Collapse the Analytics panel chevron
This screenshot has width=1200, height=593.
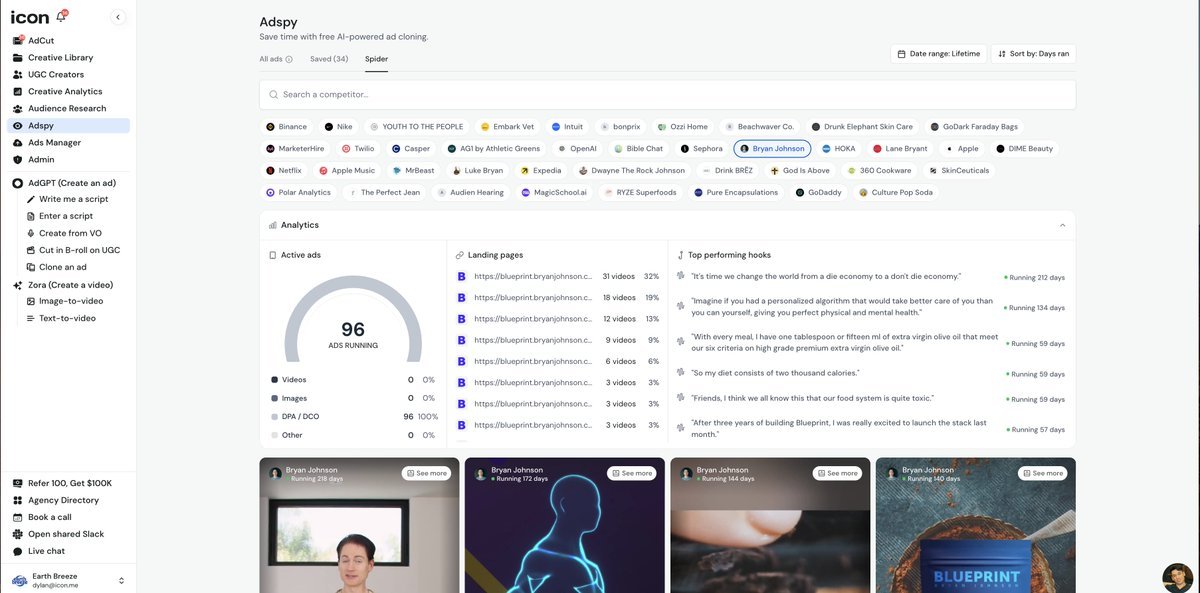[x=1062, y=226]
